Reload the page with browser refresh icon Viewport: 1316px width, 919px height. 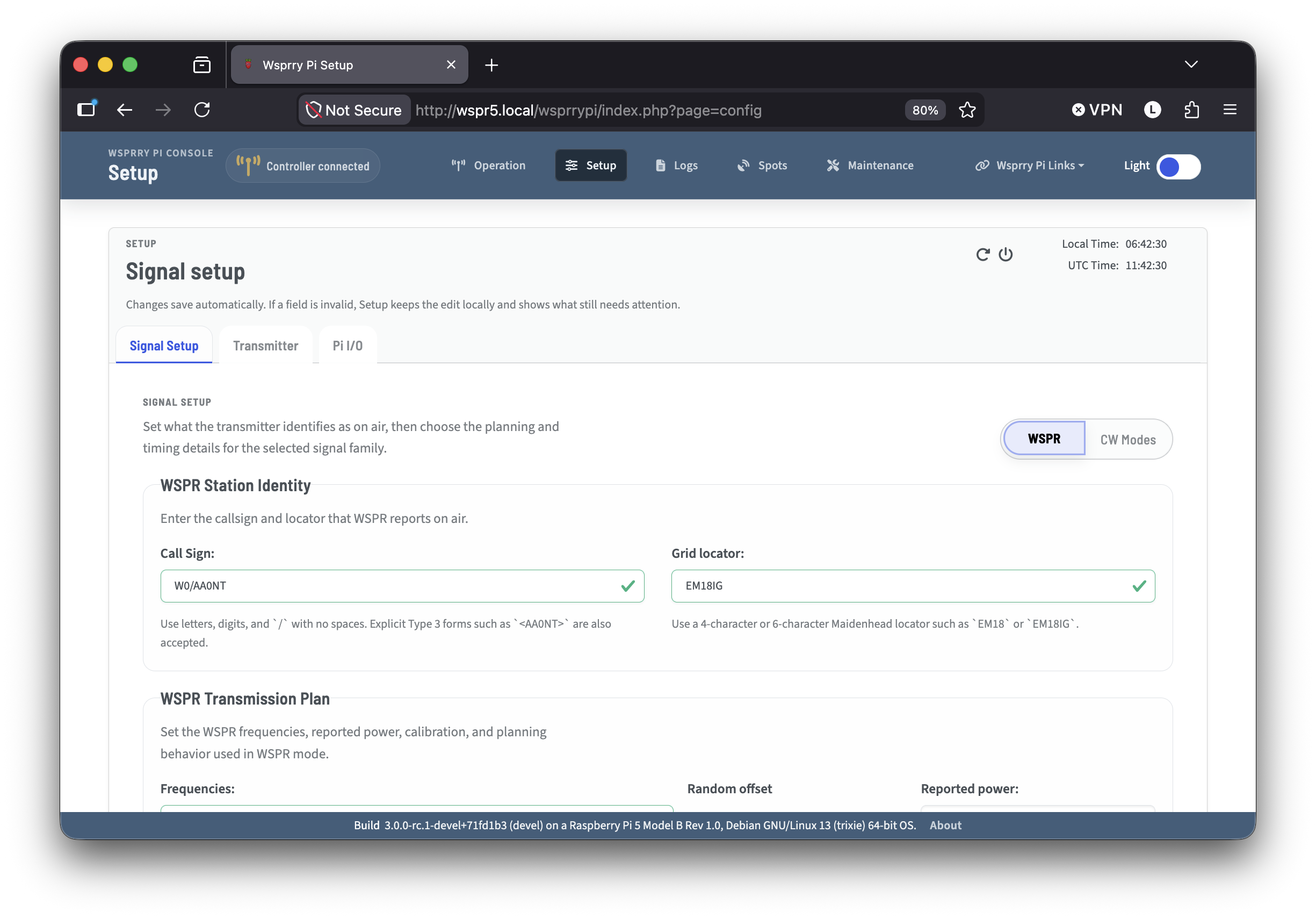(x=202, y=110)
